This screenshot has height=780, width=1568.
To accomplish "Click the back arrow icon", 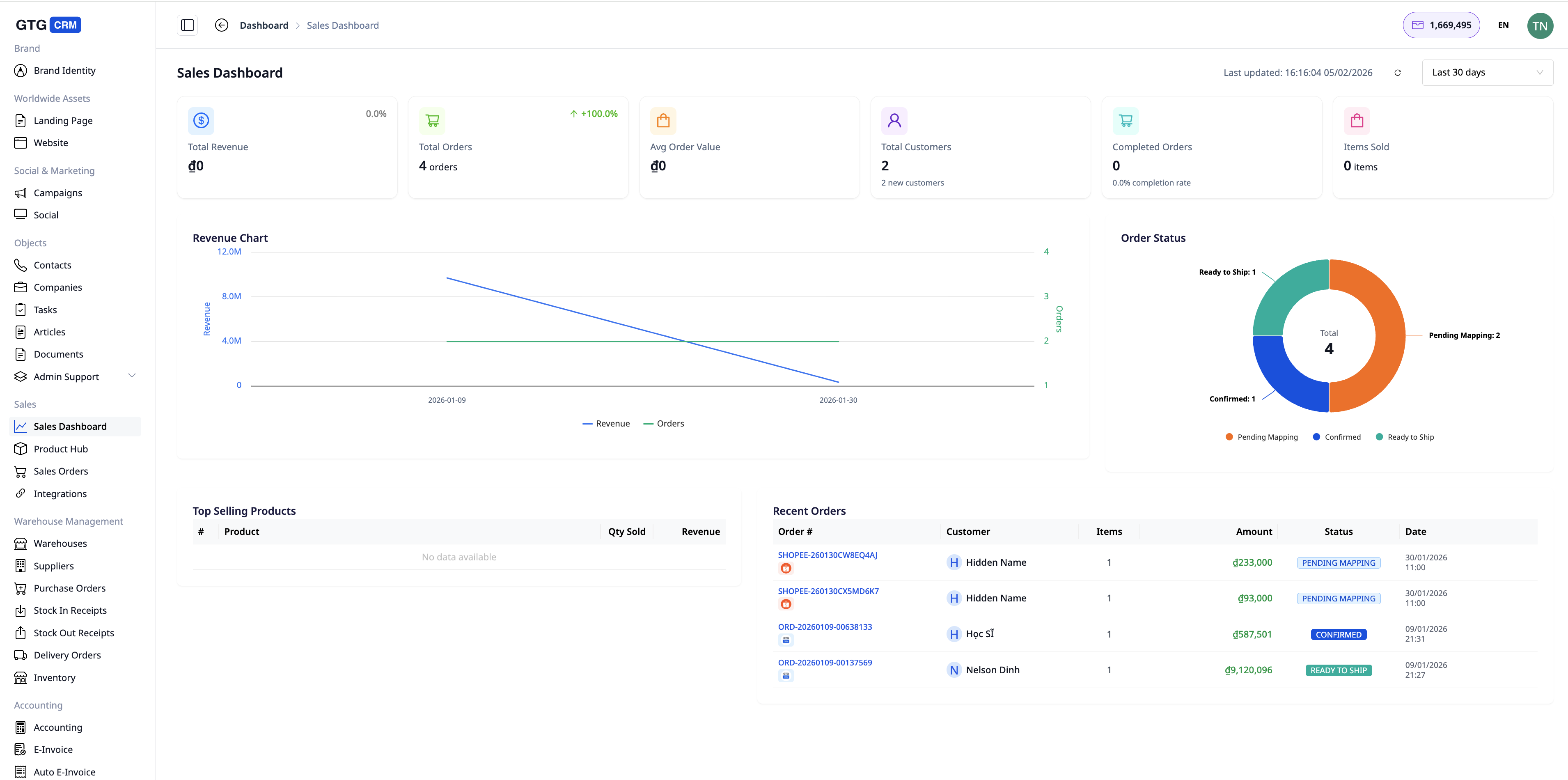I will tap(222, 25).
